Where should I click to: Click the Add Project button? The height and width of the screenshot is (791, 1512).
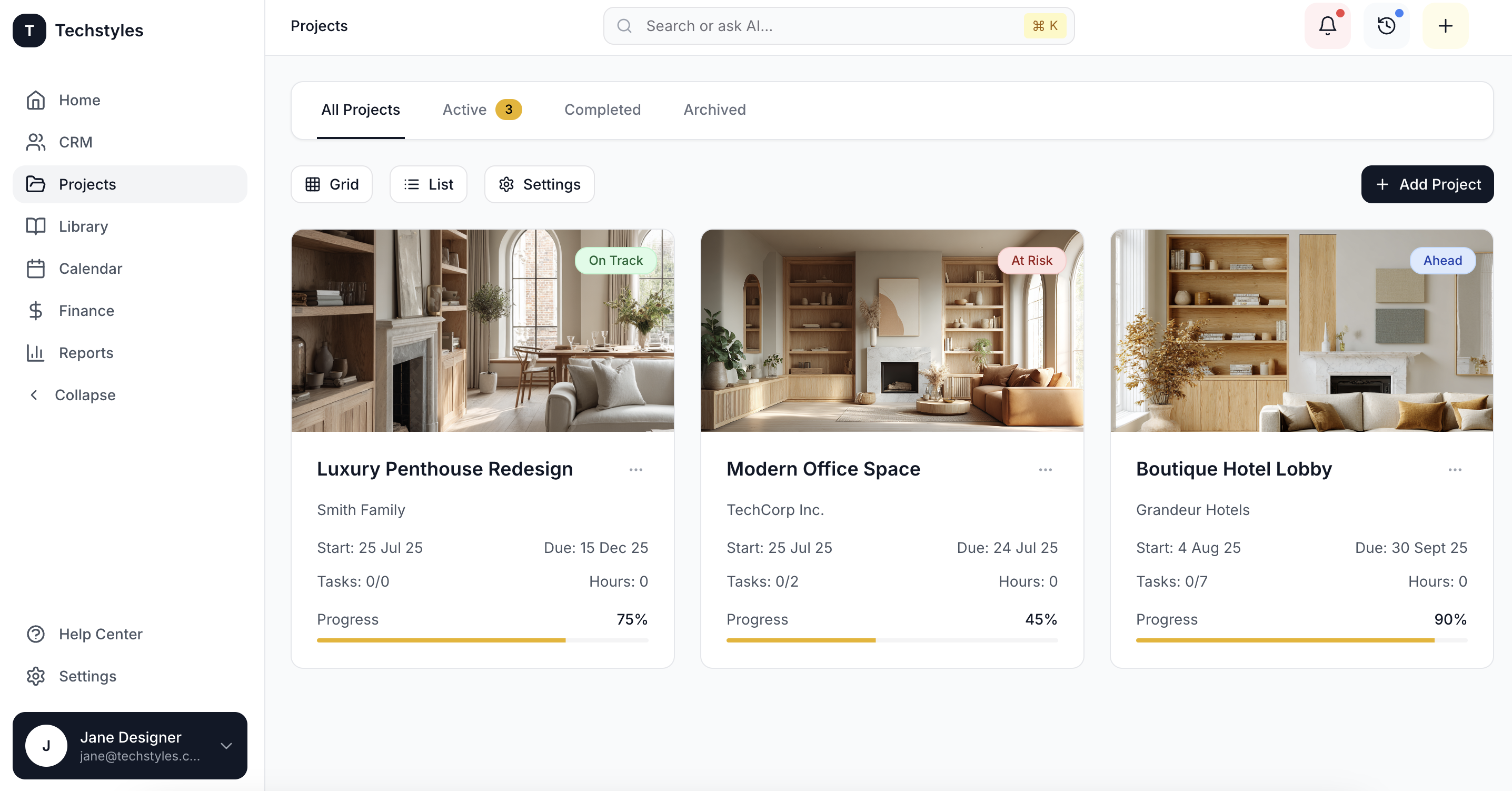(x=1427, y=184)
